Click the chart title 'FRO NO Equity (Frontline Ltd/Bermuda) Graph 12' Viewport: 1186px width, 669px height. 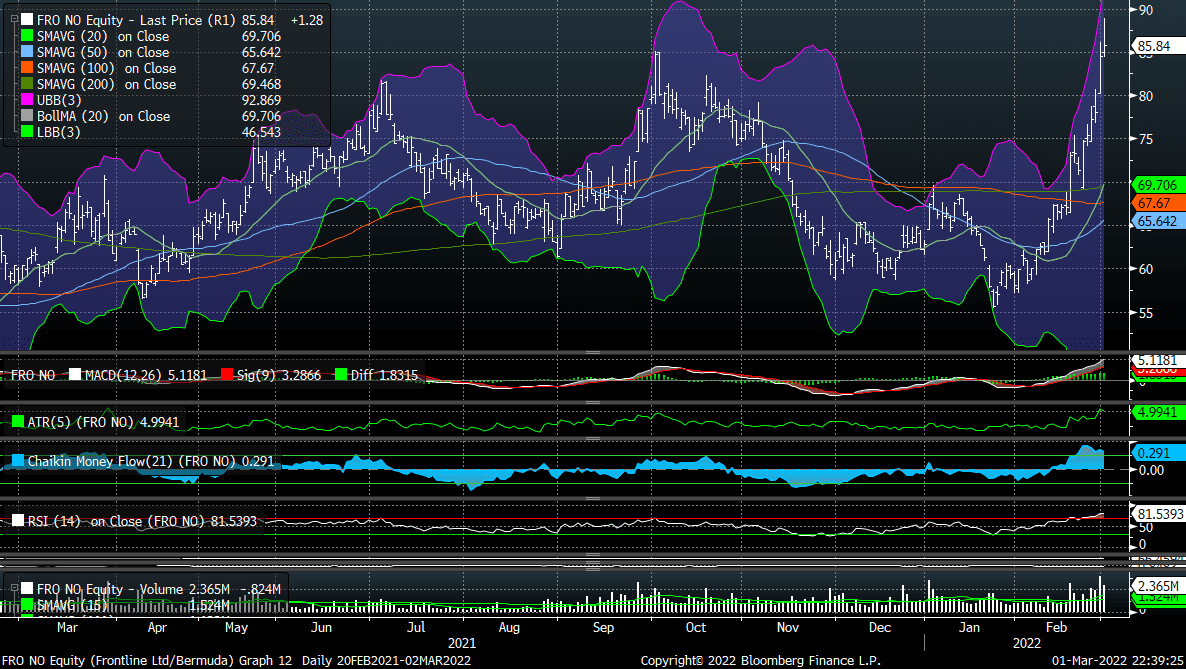(x=147, y=661)
